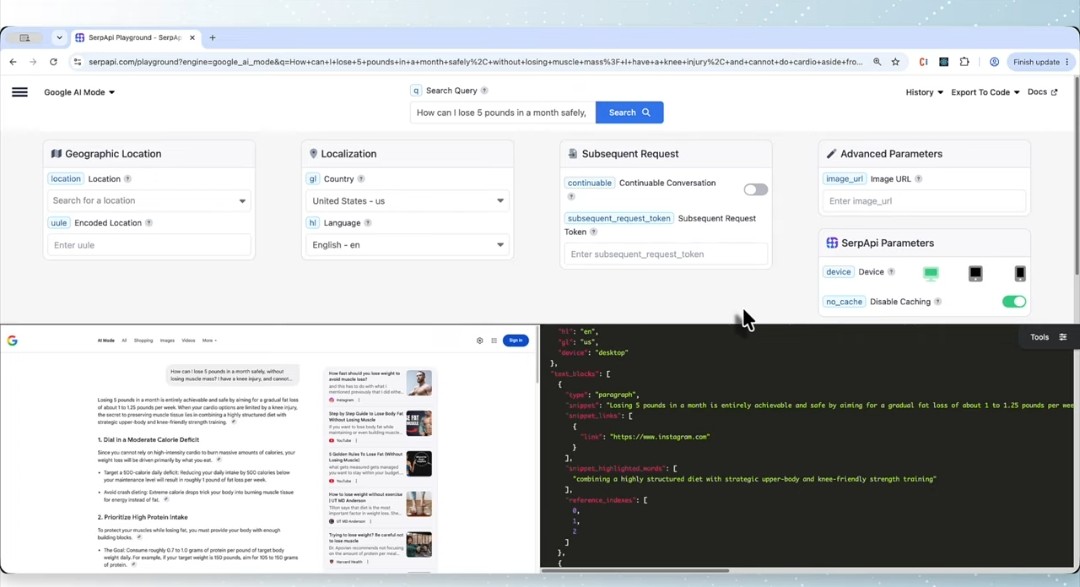Click help icon beside Encoded Location
This screenshot has height=587, width=1080.
tap(149, 223)
